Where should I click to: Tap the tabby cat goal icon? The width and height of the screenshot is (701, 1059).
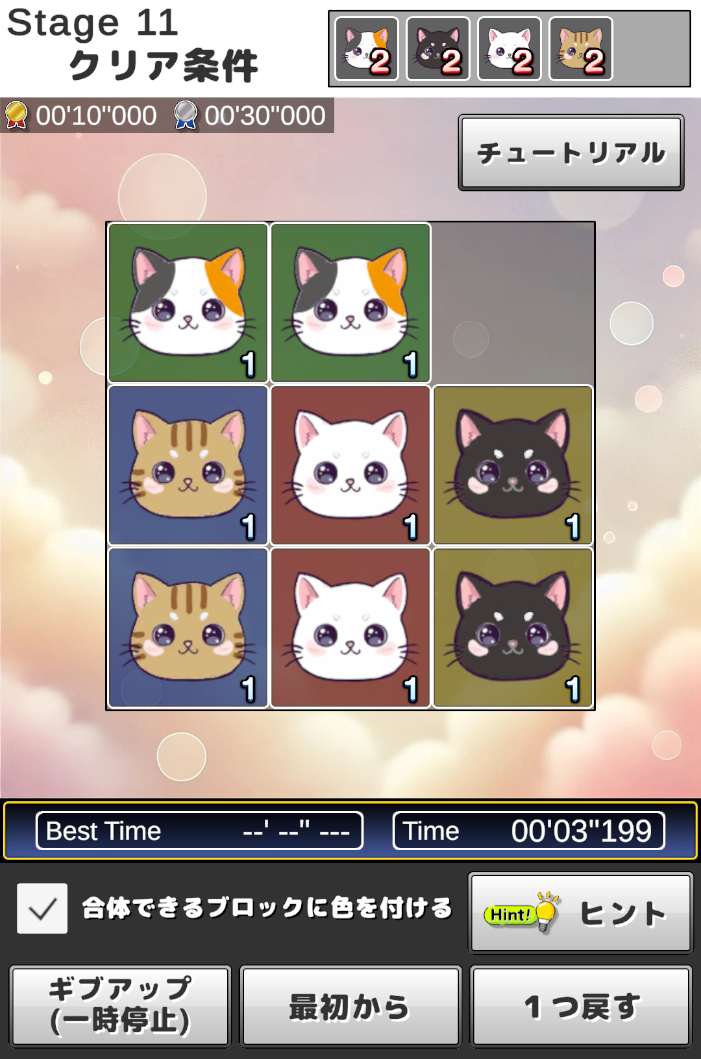pyautogui.click(x=581, y=49)
